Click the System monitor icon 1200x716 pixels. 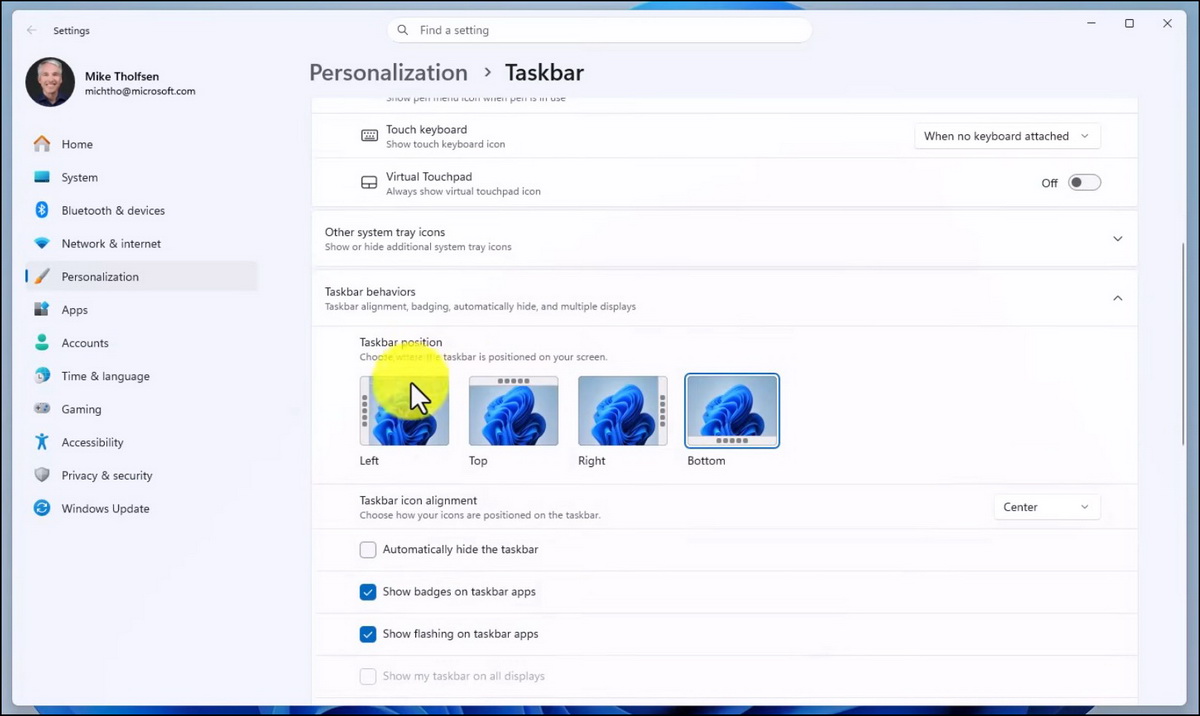[42, 177]
